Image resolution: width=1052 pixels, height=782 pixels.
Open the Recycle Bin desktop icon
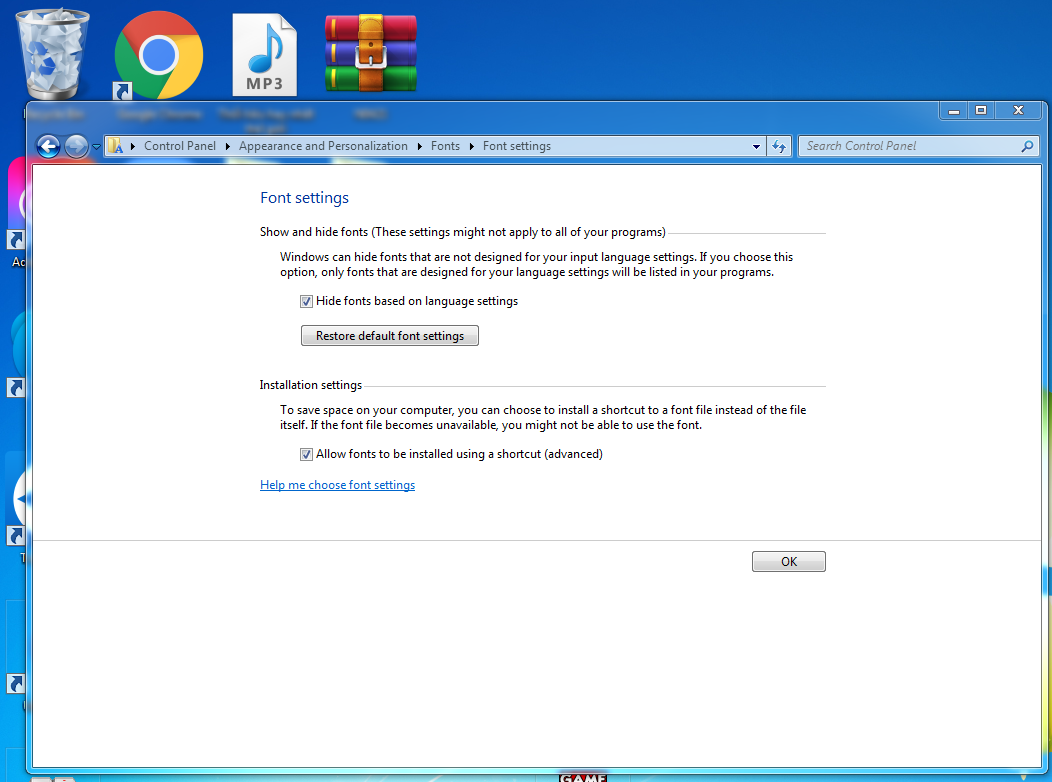click(52, 53)
